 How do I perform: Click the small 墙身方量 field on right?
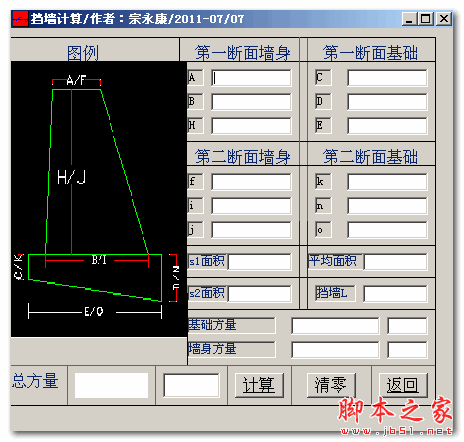tap(407, 350)
